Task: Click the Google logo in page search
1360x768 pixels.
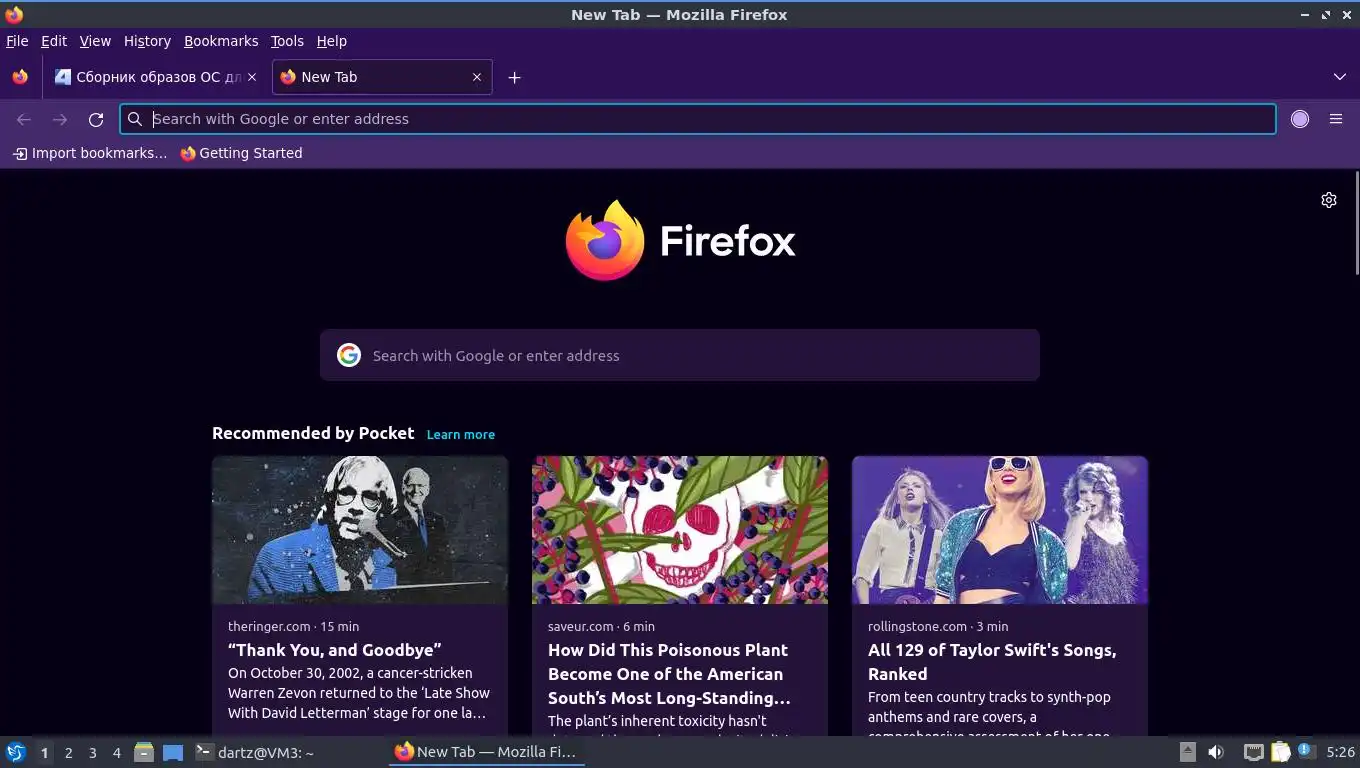Action: tap(349, 355)
